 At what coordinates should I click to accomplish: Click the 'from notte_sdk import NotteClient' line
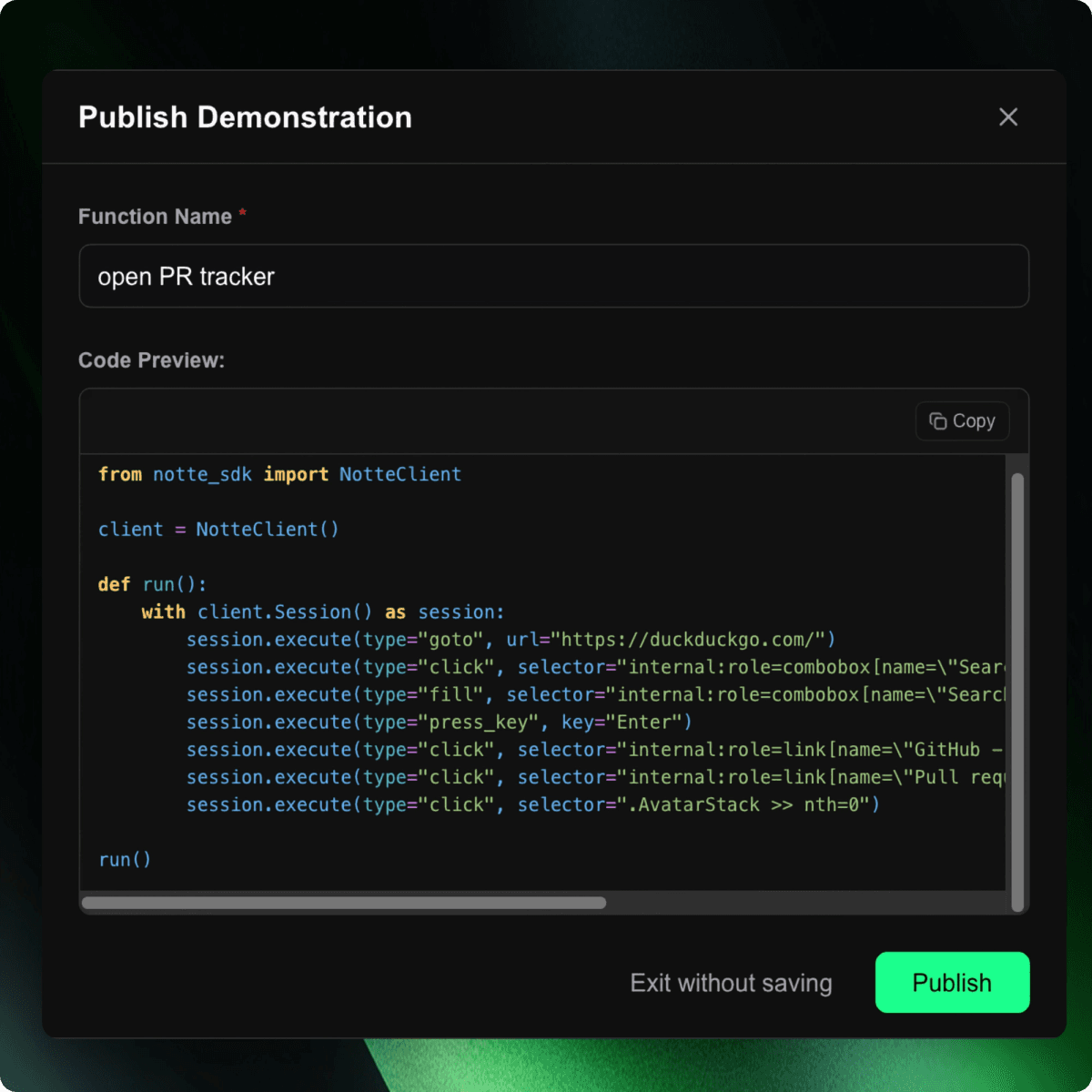[279, 474]
